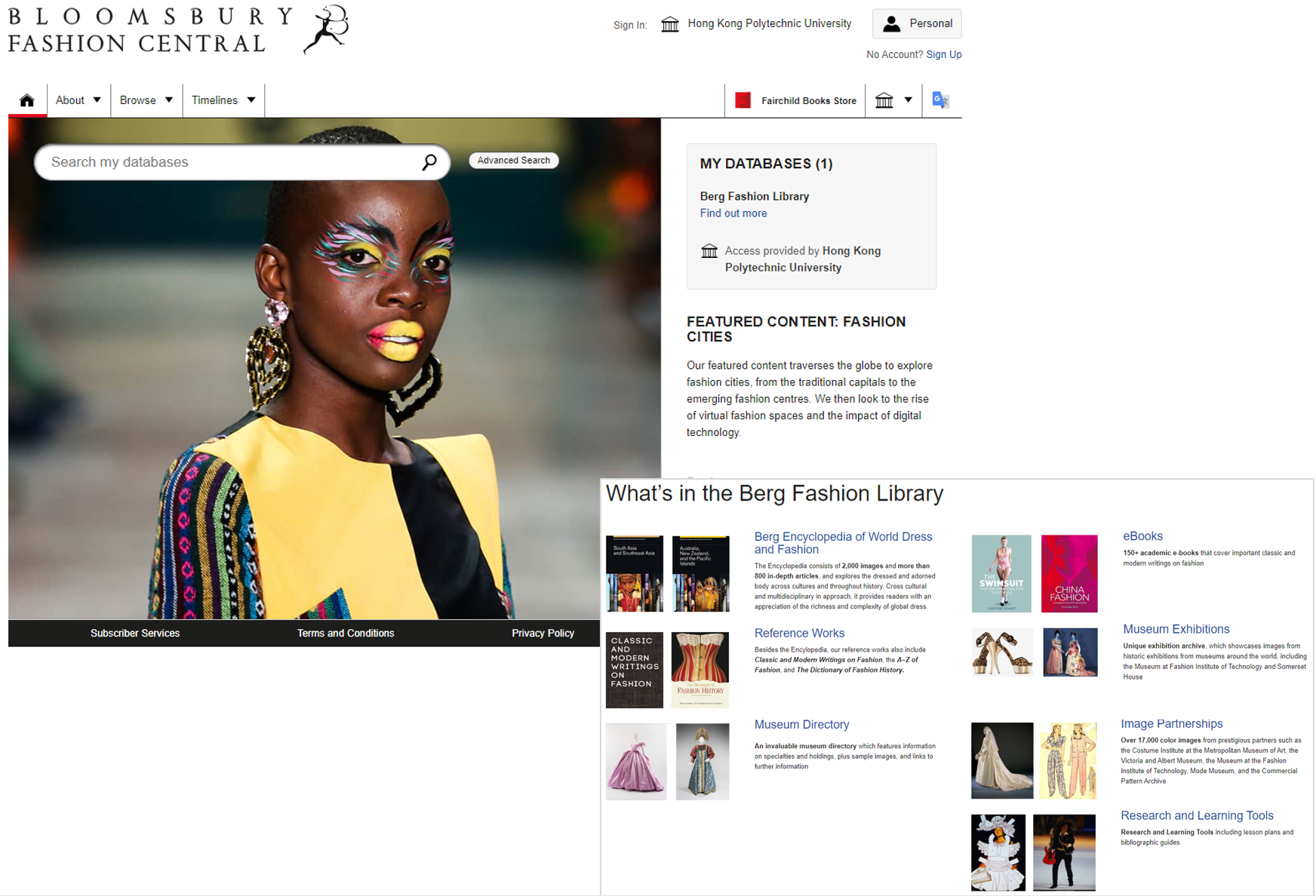Click the institution icon beside Hong Kong Polytechnic
The height and width of the screenshot is (896, 1316).
pos(670,24)
